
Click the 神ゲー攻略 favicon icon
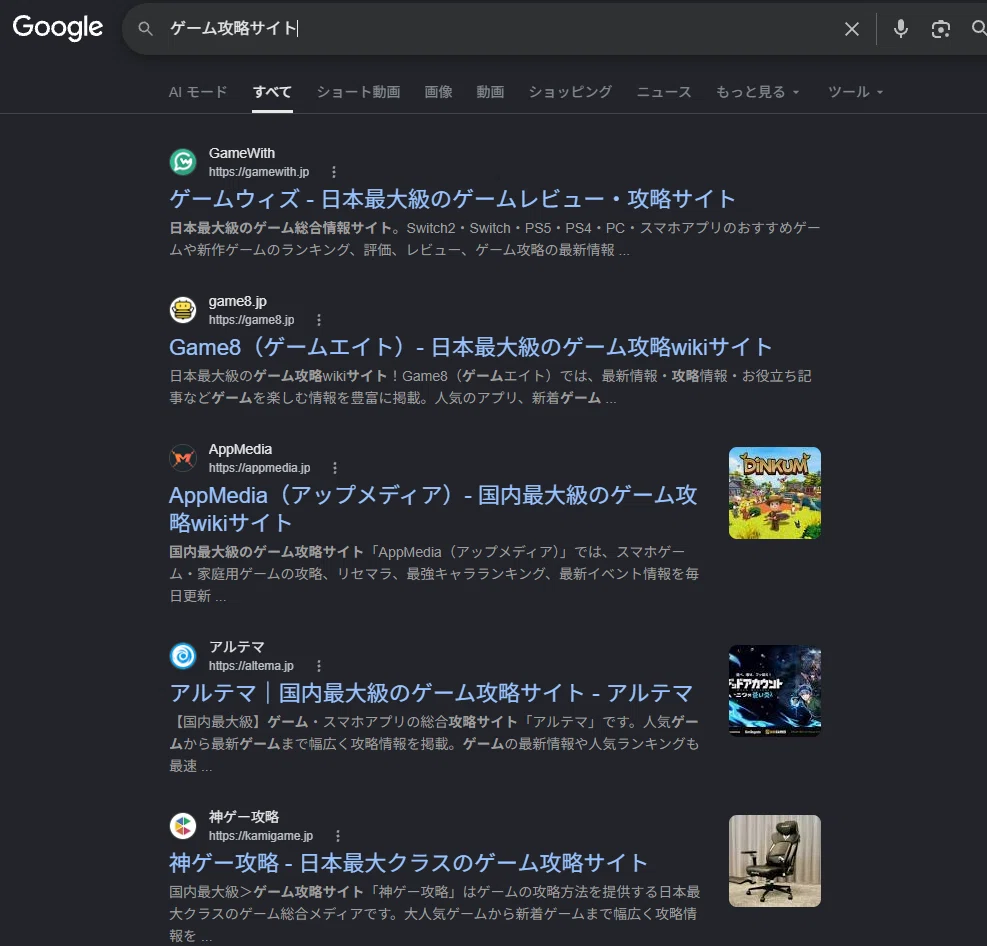click(183, 826)
